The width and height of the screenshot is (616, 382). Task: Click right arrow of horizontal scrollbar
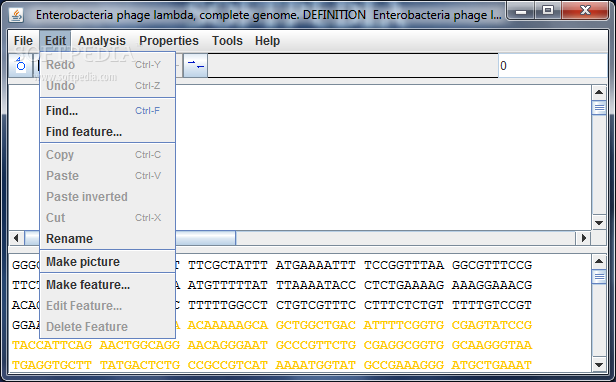pos(583,238)
